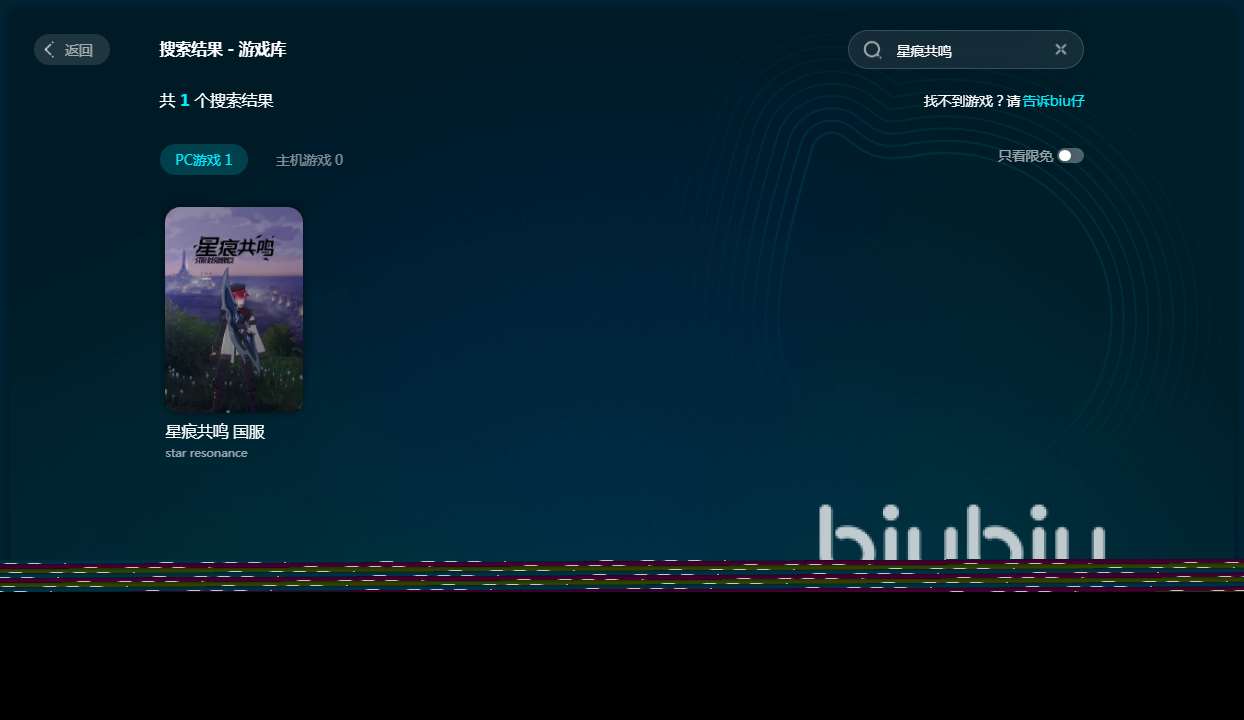The width and height of the screenshot is (1244, 720).
Task: Switch to the PC游戏 1 tab
Action: click(x=204, y=160)
